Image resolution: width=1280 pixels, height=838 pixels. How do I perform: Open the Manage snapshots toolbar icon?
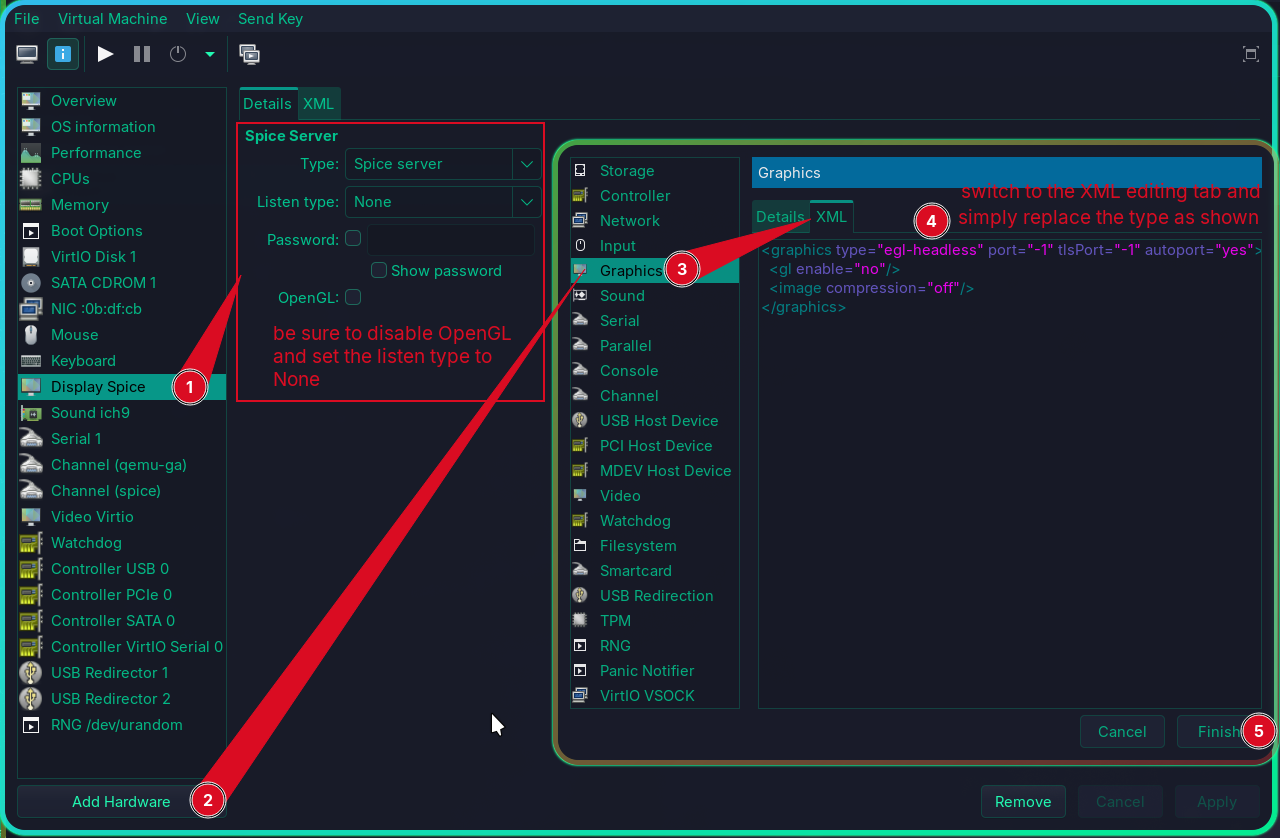click(250, 54)
